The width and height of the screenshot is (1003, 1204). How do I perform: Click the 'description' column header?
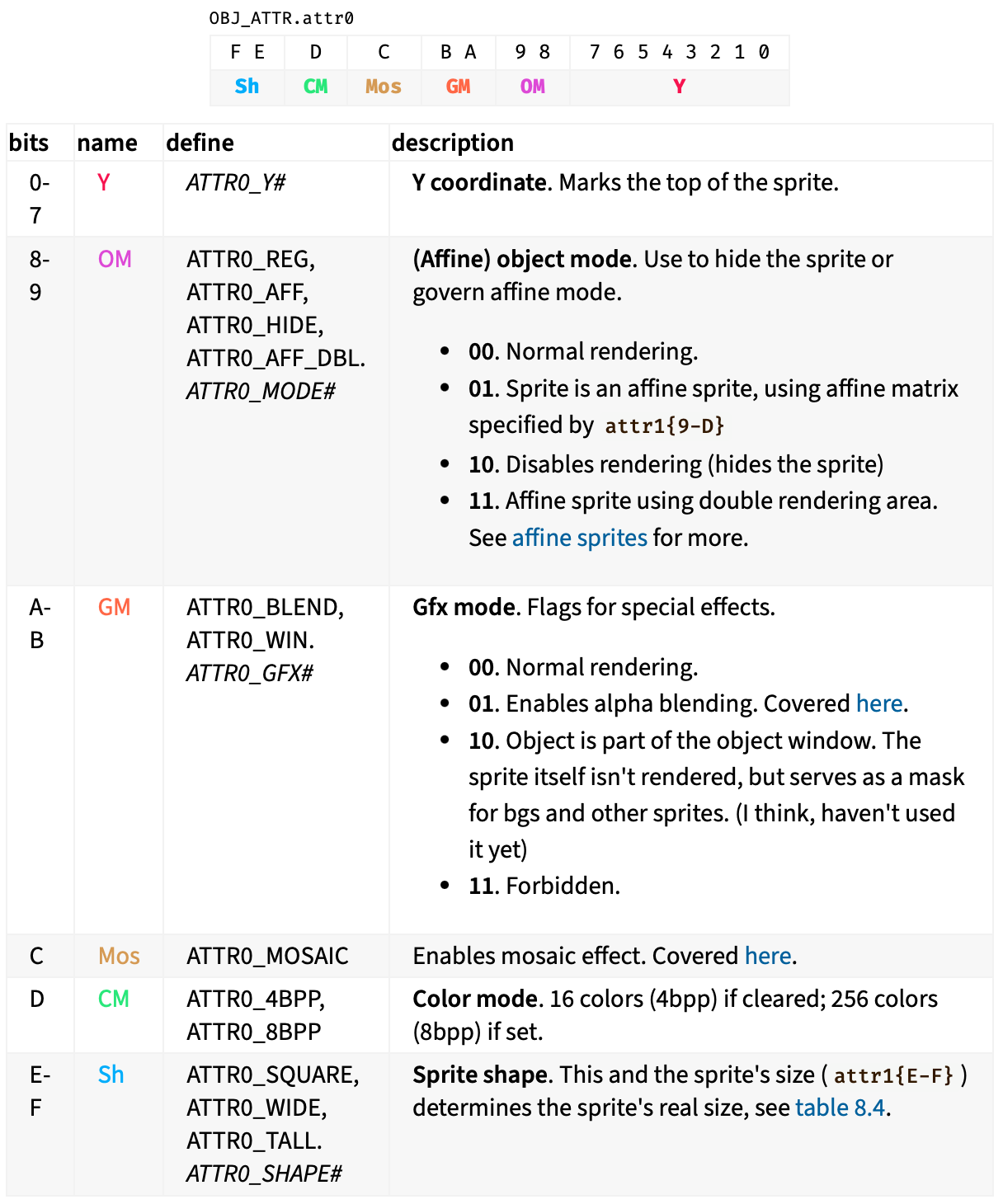[x=452, y=143]
